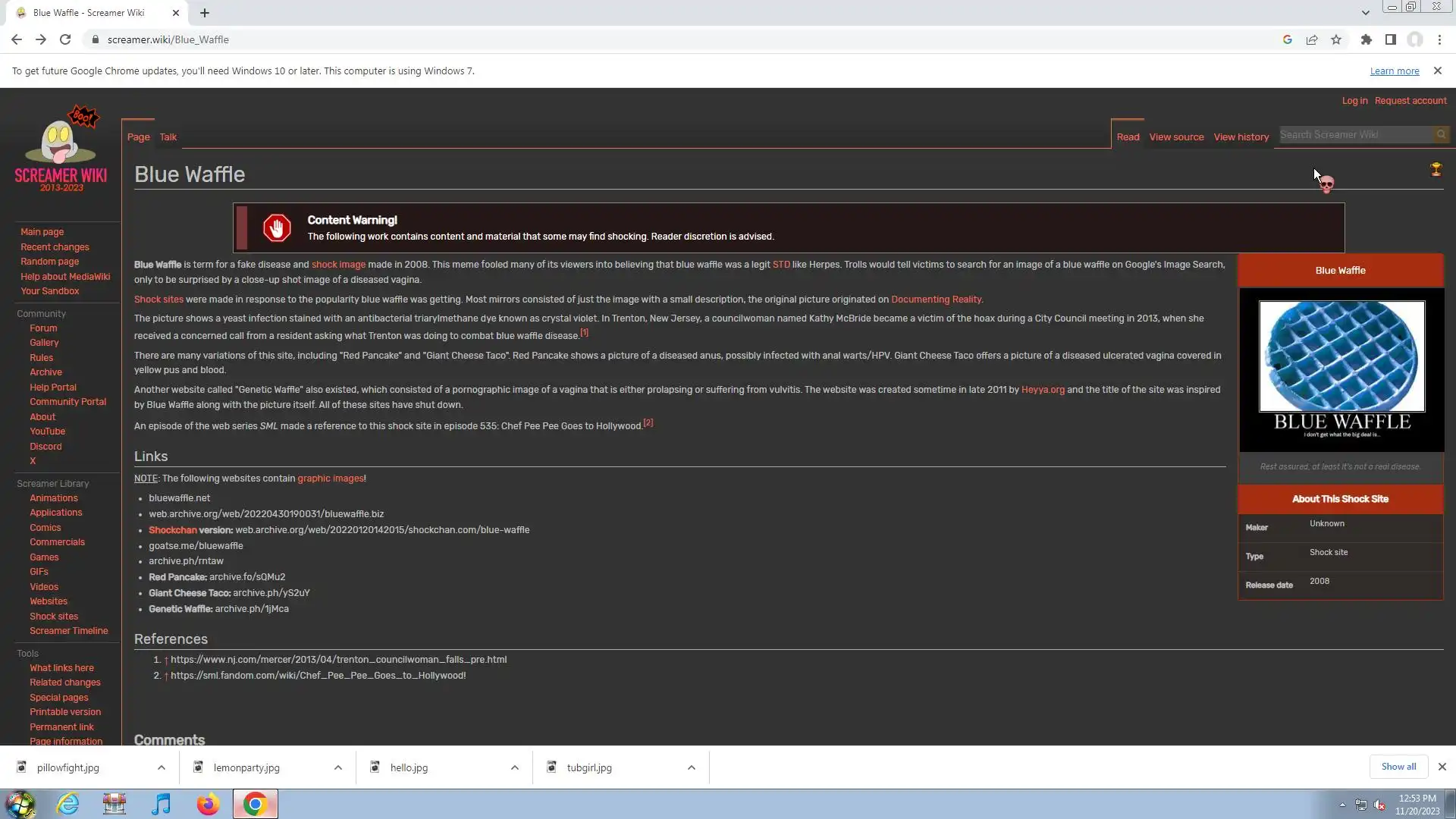Bookmark this page with the star icon
This screenshot has height=819, width=1456.
(x=1336, y=39)
